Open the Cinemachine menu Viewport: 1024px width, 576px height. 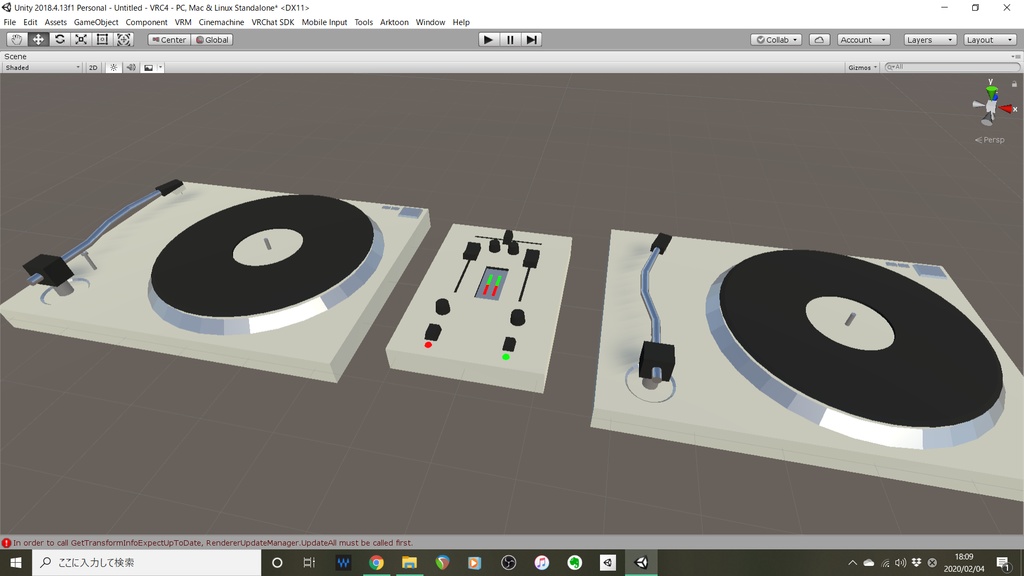219,21
